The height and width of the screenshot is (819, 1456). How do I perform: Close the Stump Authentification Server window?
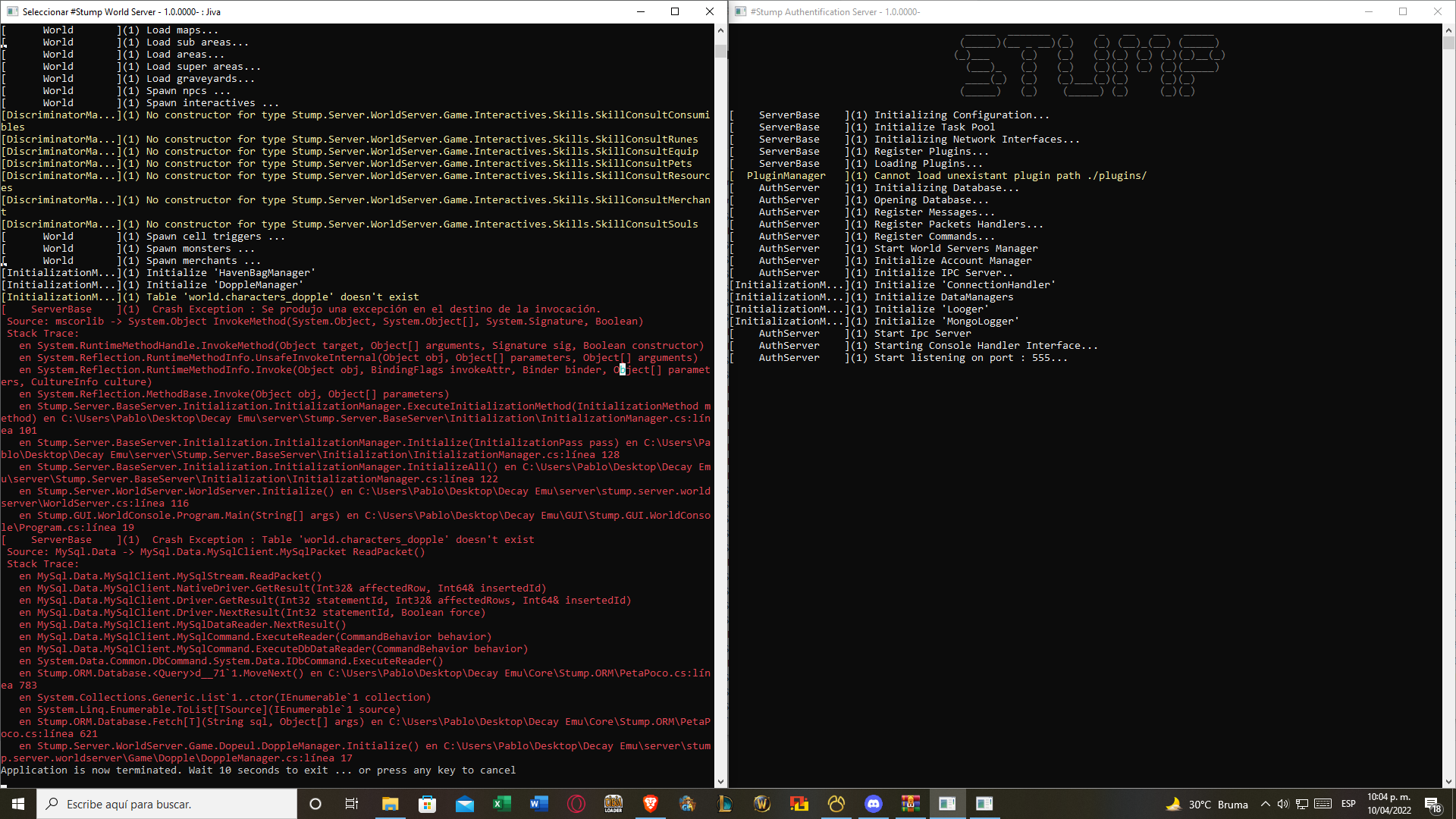pos(1438,11)
